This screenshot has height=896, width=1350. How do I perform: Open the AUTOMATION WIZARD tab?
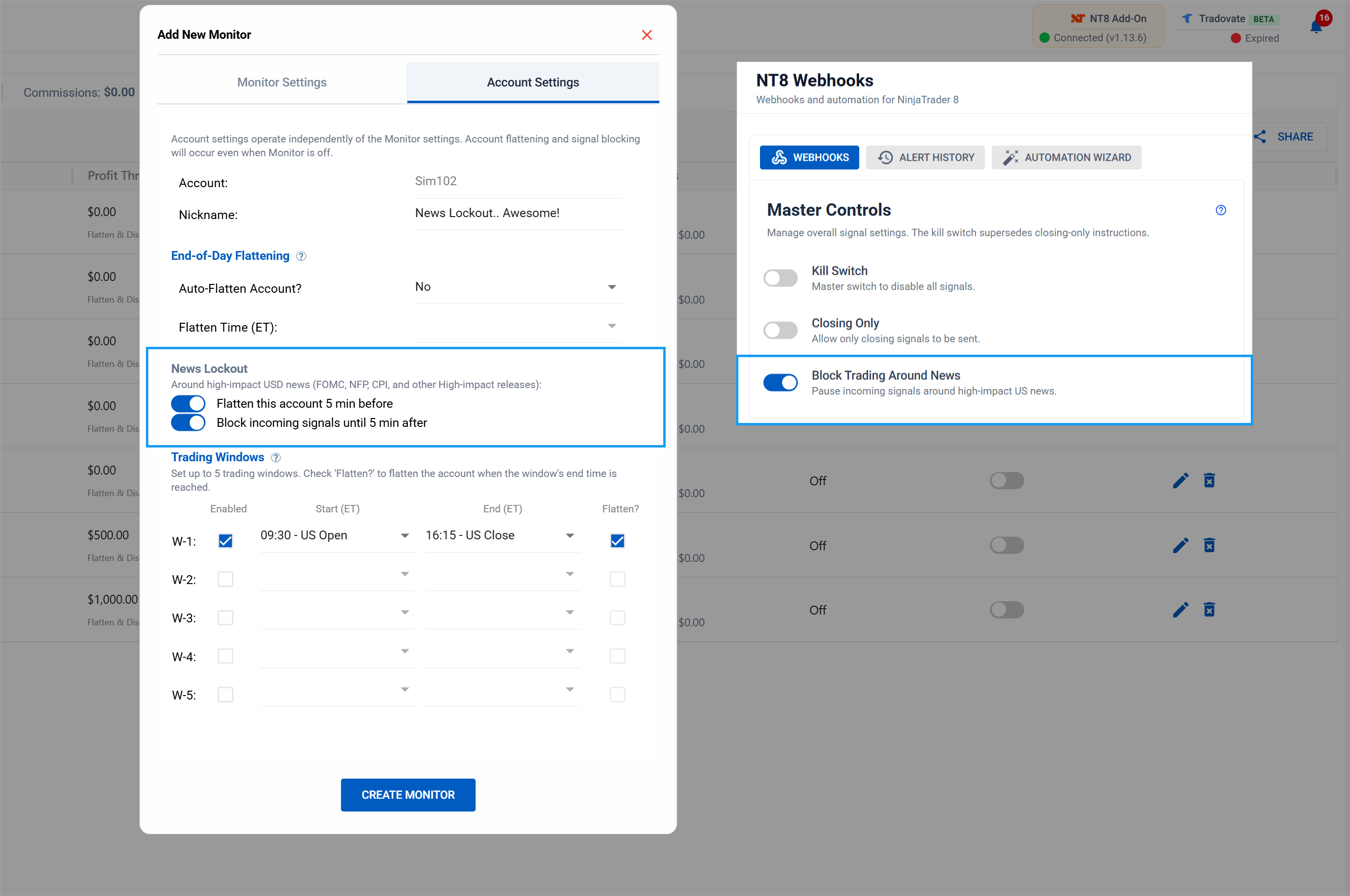1066,158
